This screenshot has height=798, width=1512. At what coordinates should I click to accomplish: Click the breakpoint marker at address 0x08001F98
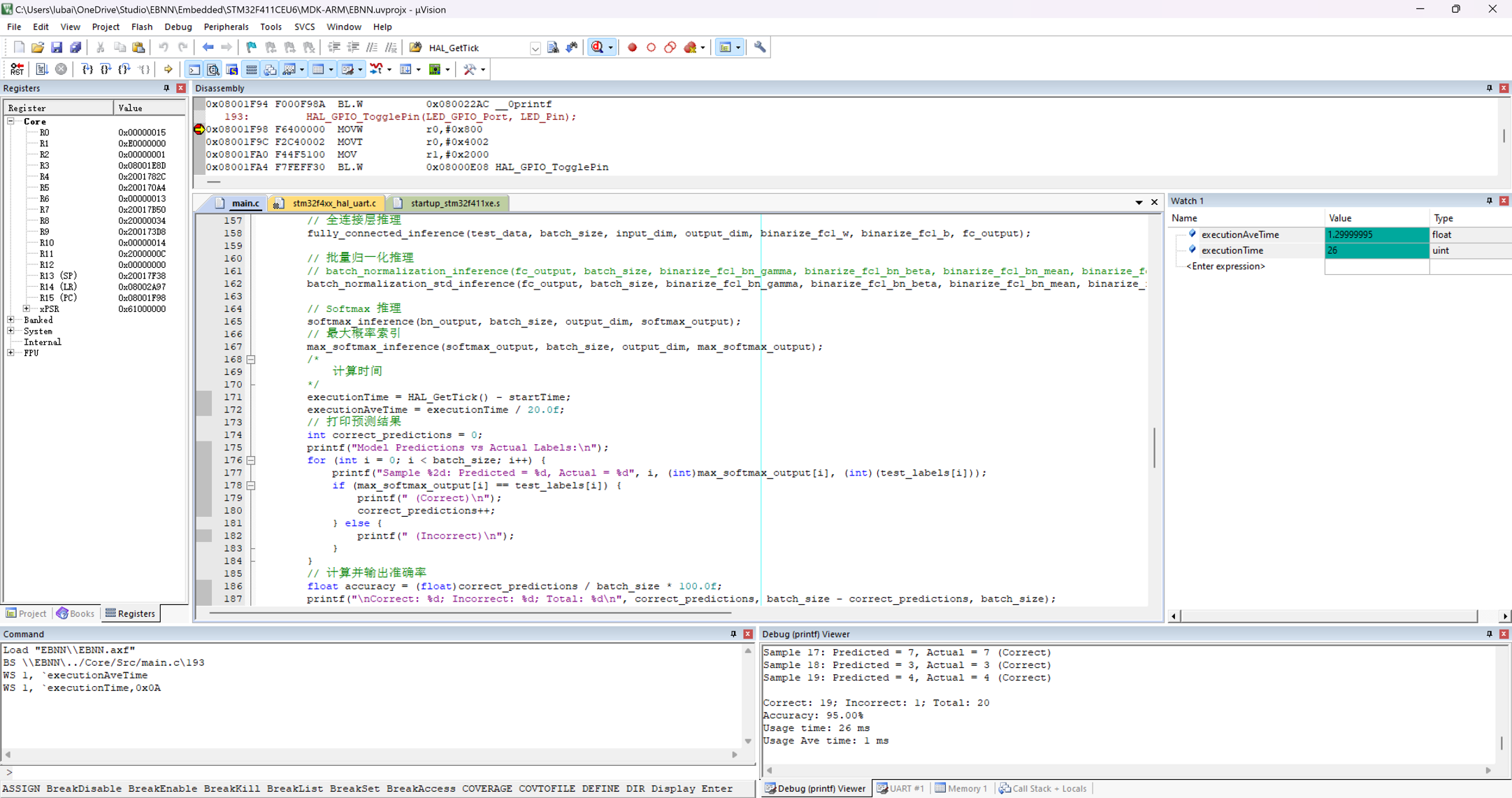click(199, 129)
